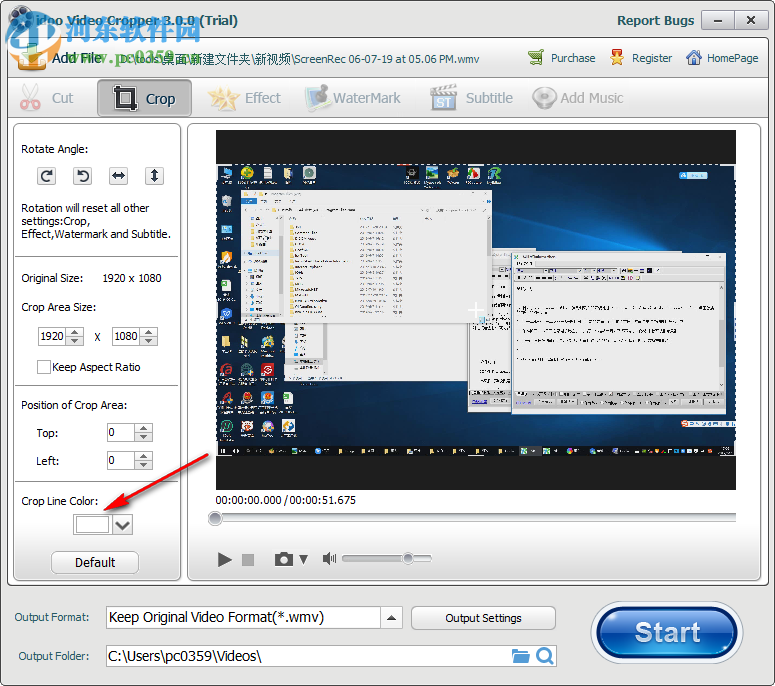
Task: Minimize the Video Cropper window
Action: point(718,21)
